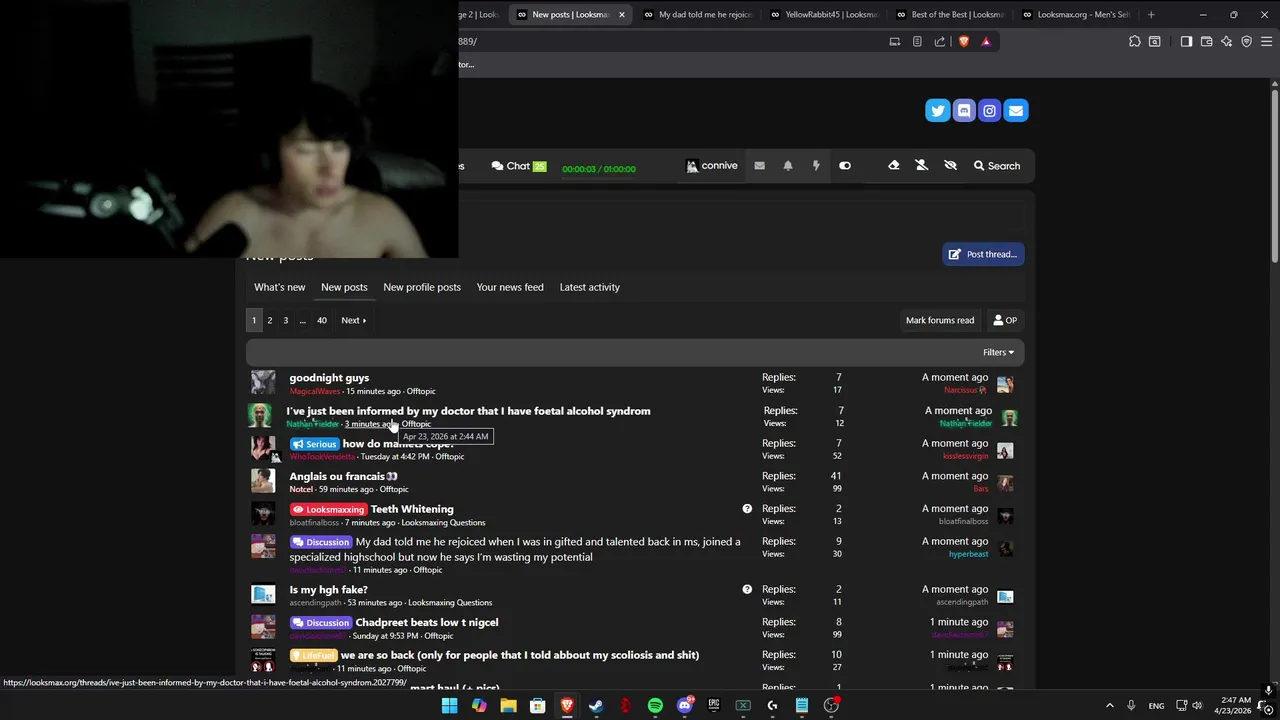
Task: Open the Twitter social link icon
Action: [x=937, y=111]
